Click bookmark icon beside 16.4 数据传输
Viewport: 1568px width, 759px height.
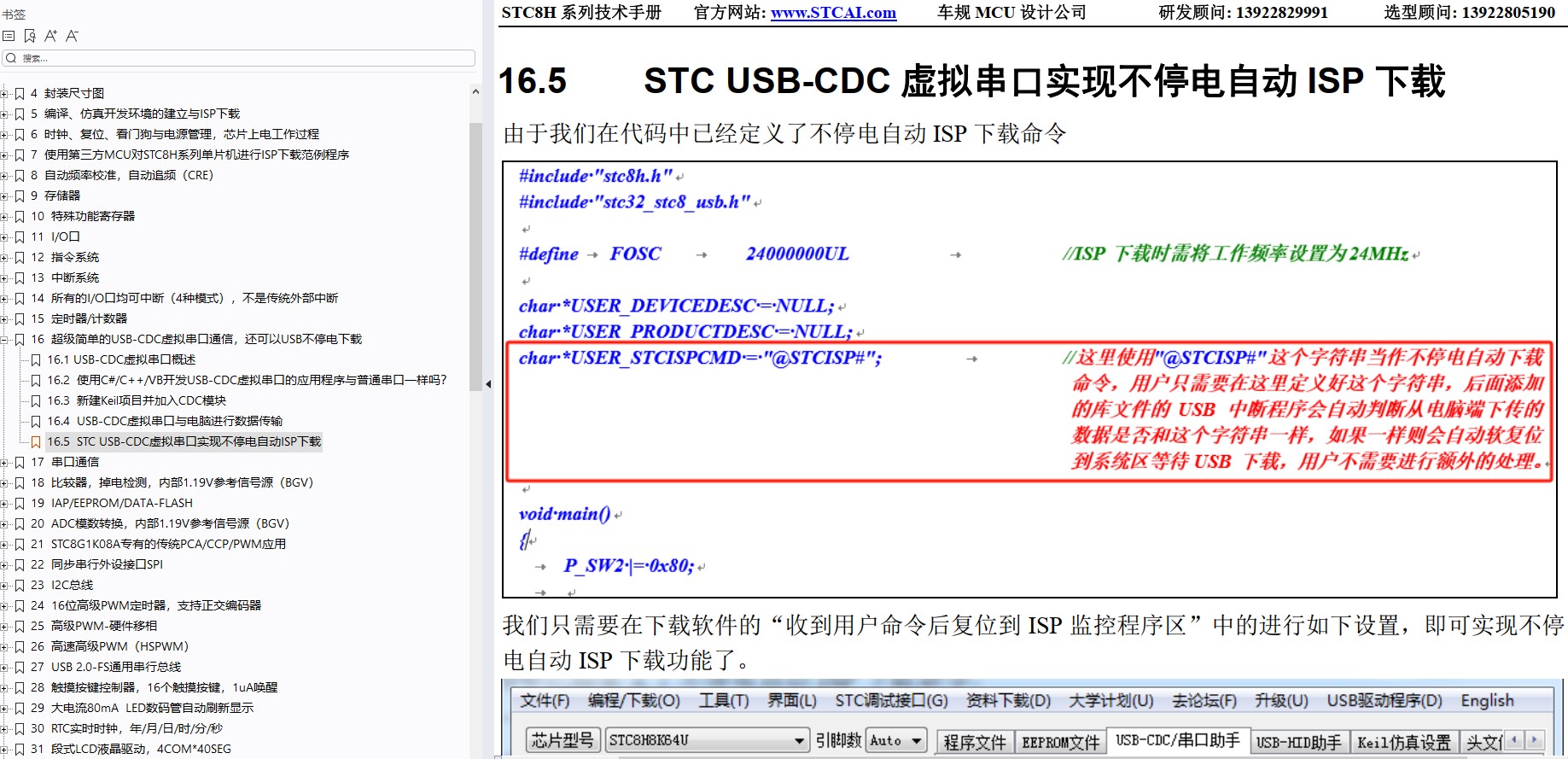coord(36,421)
